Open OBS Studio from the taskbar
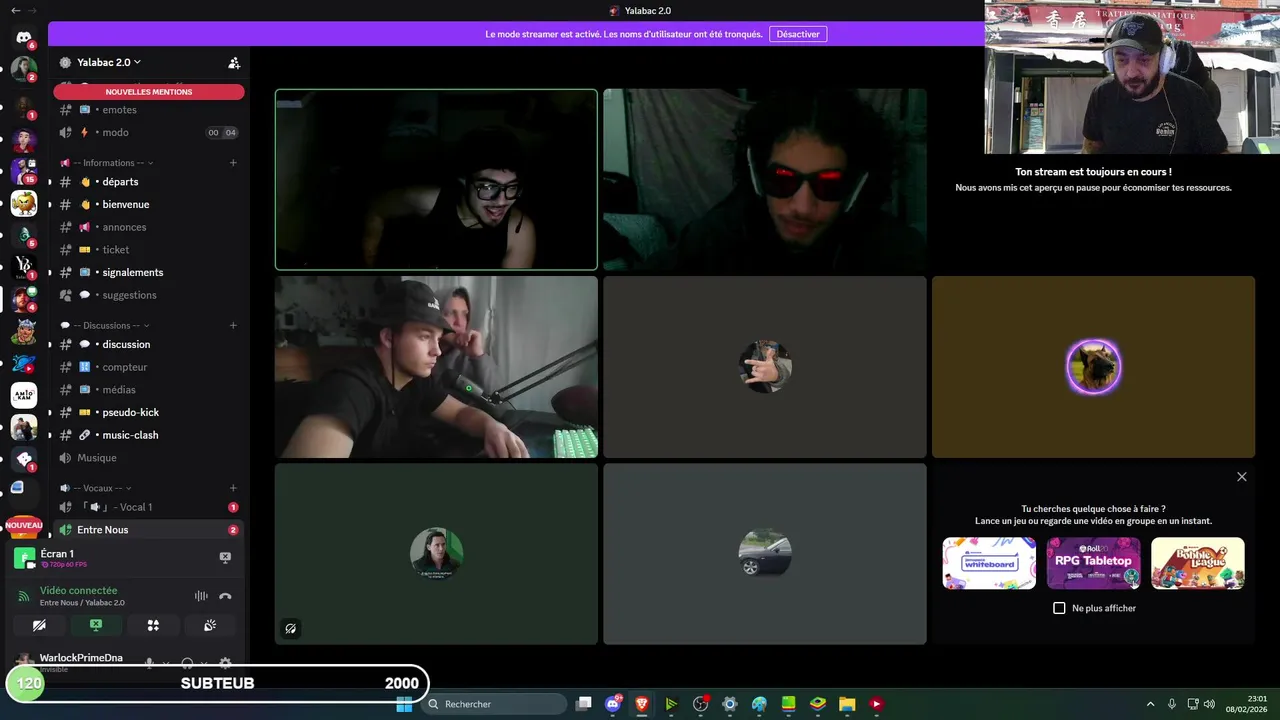The height and width of the screenshot is (720, 1280). coord(700,704)
